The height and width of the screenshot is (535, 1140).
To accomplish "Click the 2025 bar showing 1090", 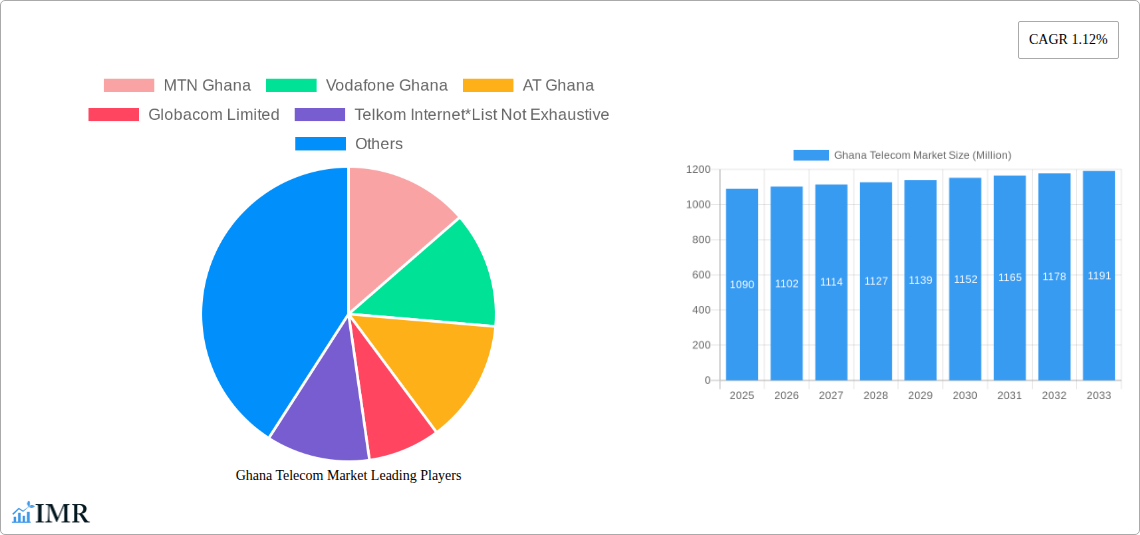I will click(x=742, y=284).
